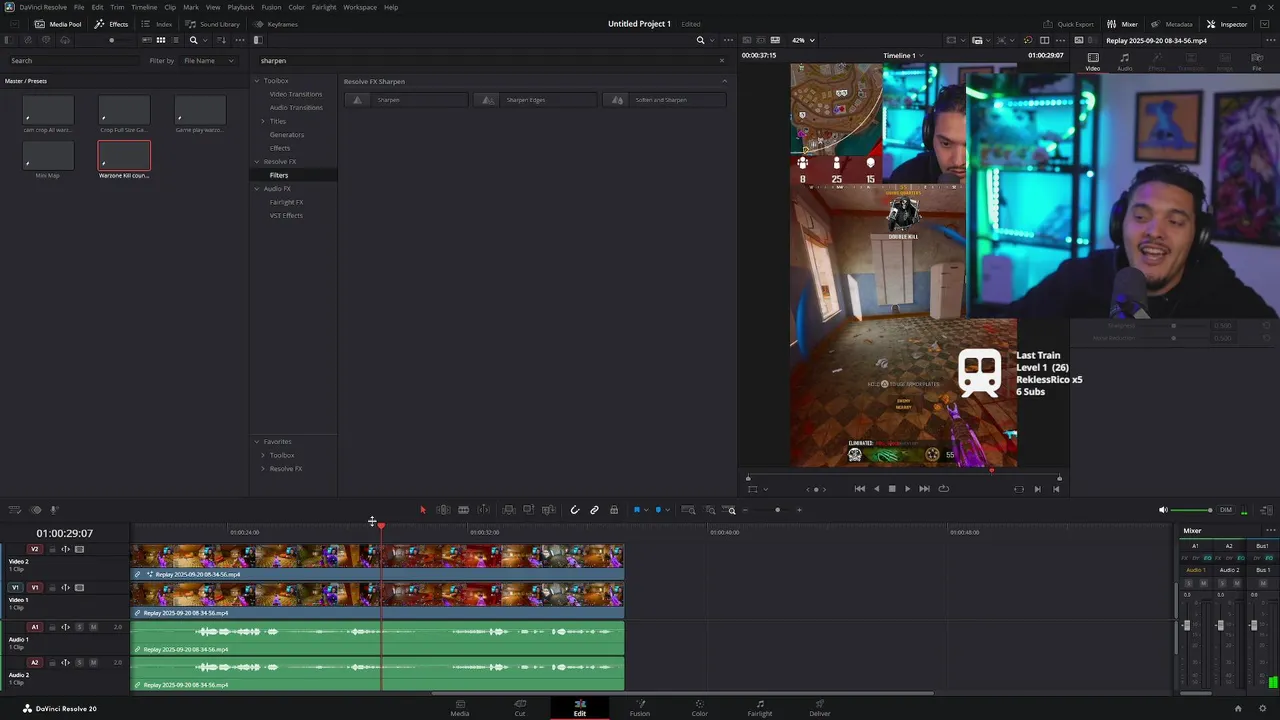This screenshot has width=1280, height=720.
Task: Open the Mark menu
Action: coord(191,7)
